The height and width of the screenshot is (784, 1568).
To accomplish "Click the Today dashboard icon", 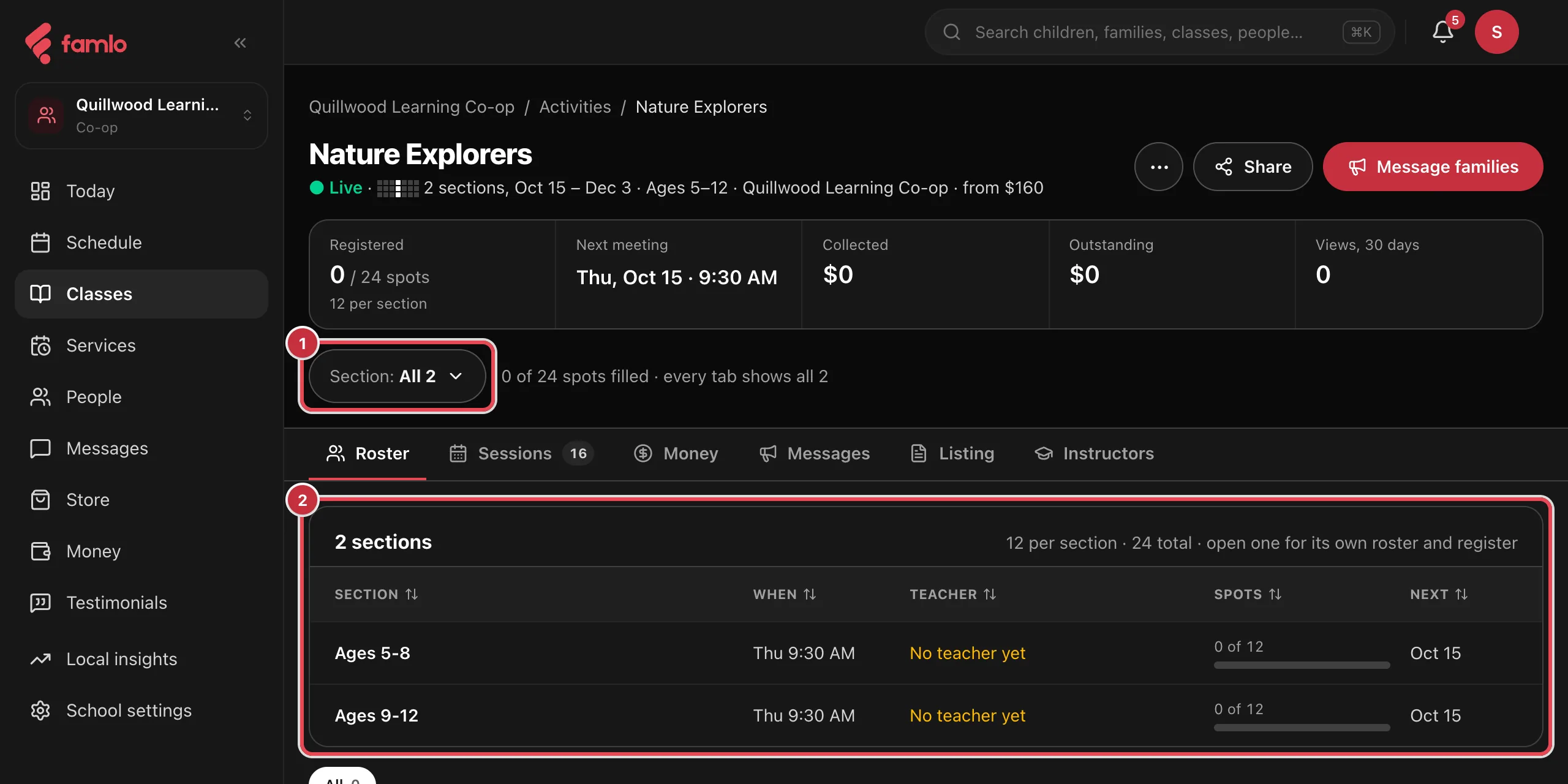I will pos(40,191).
